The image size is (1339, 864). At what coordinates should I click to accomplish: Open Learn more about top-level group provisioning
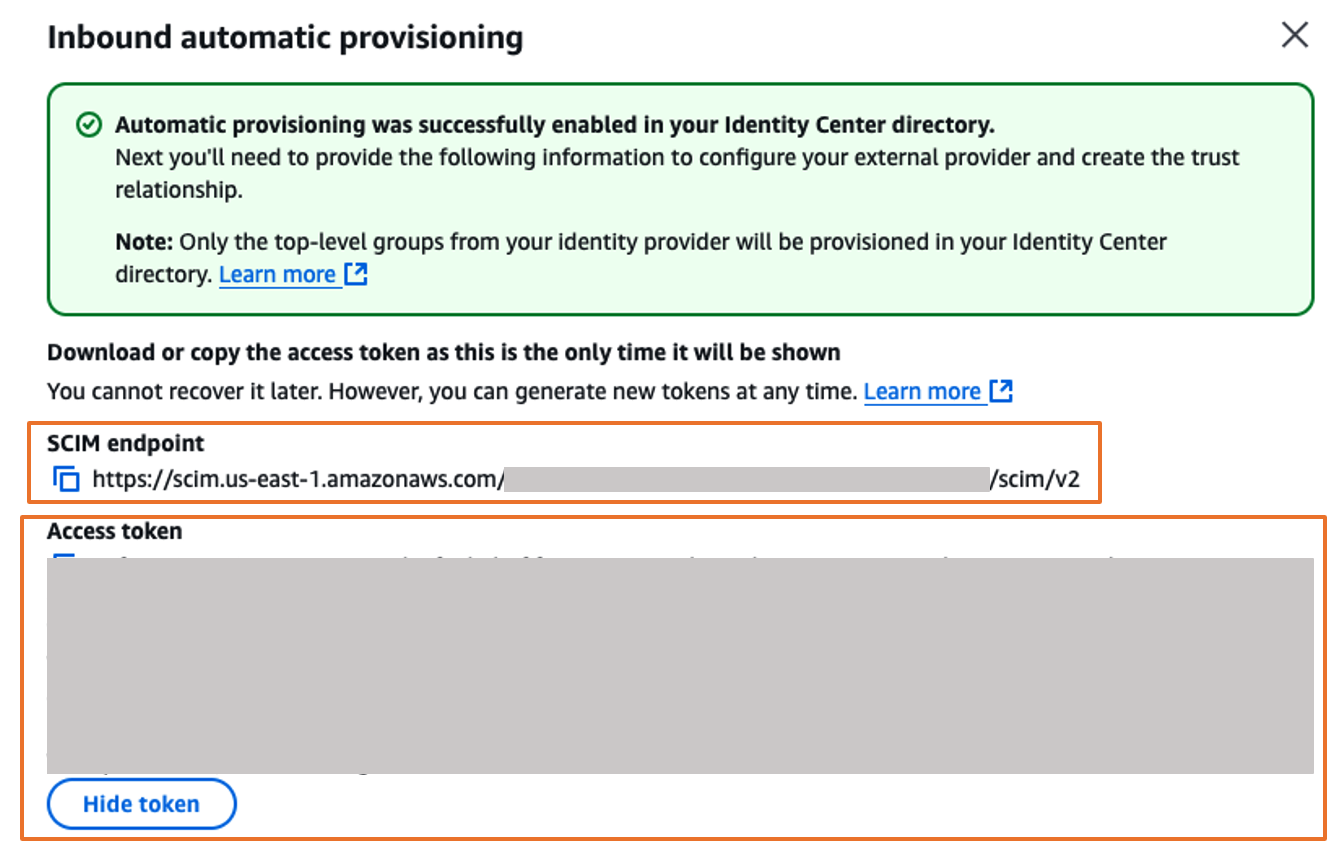click(280, 274)
